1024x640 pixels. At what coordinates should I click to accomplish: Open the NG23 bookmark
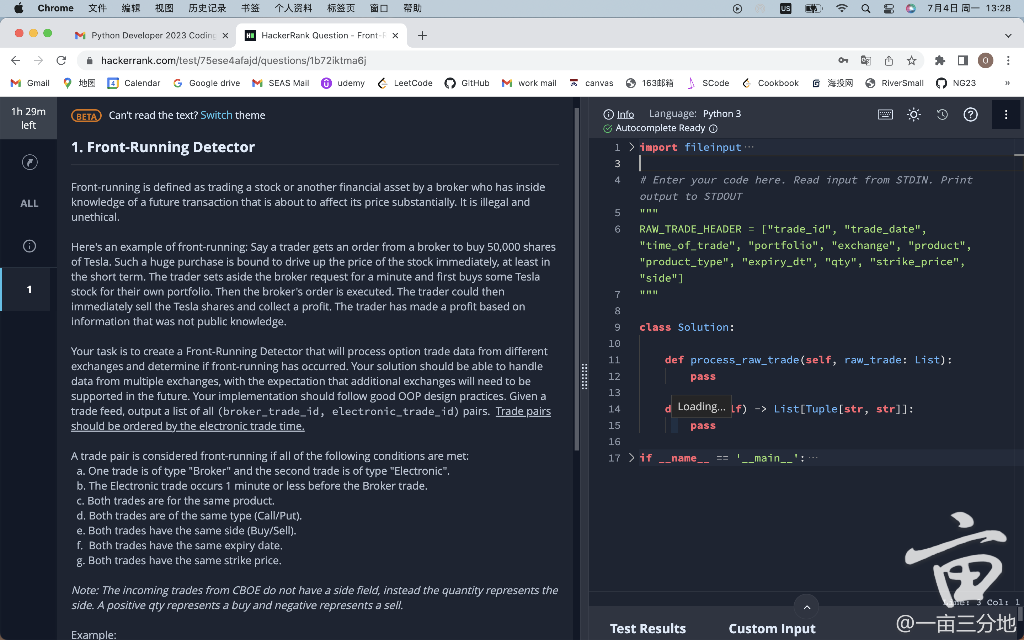pyautogui.click(x=956, y=83)
